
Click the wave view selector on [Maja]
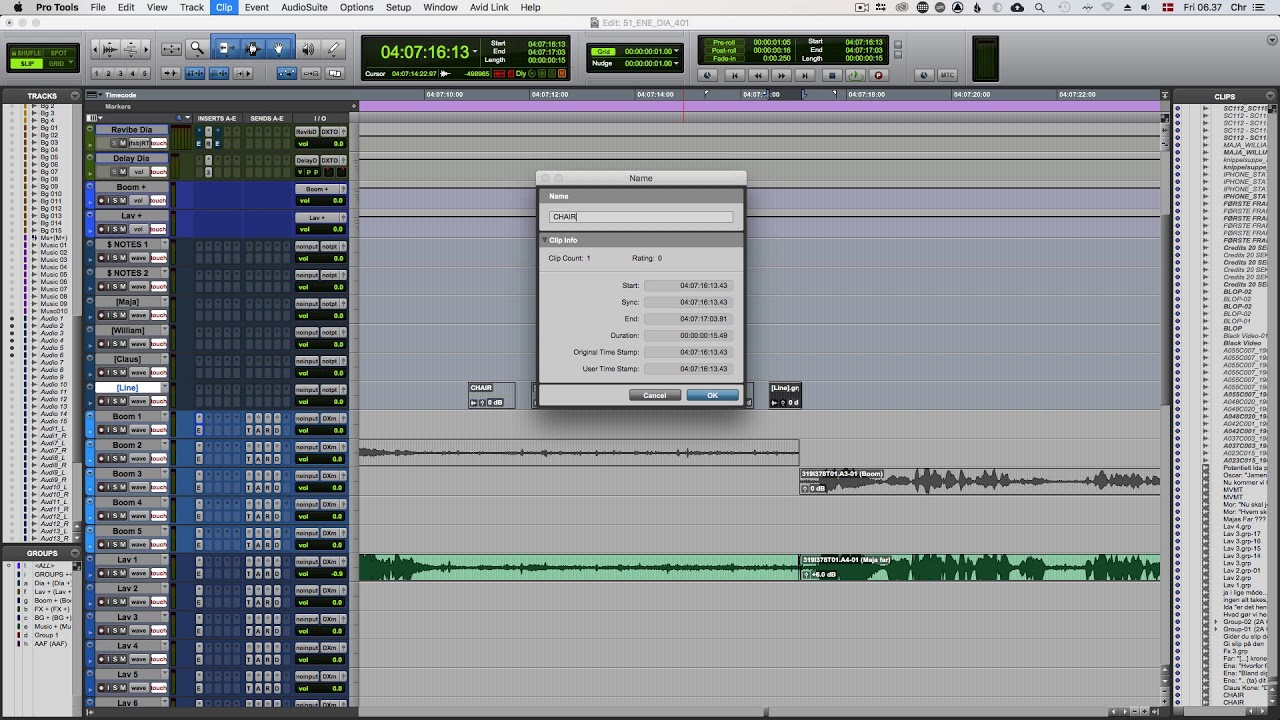(138, 316)
